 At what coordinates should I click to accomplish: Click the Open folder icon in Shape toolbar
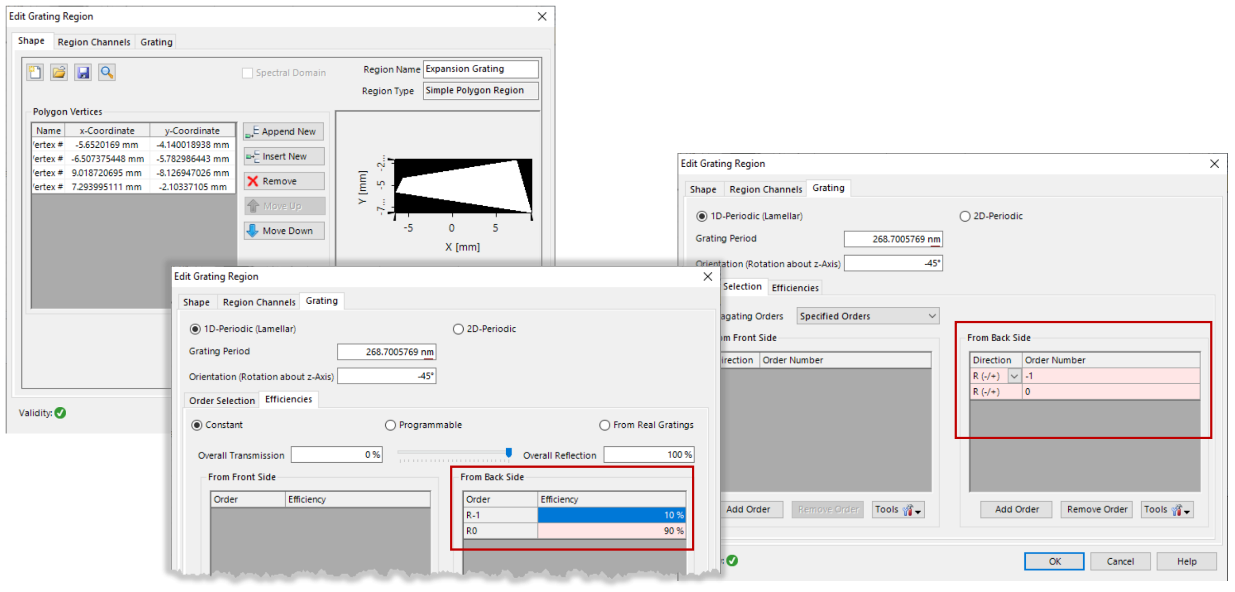(59, 72)
